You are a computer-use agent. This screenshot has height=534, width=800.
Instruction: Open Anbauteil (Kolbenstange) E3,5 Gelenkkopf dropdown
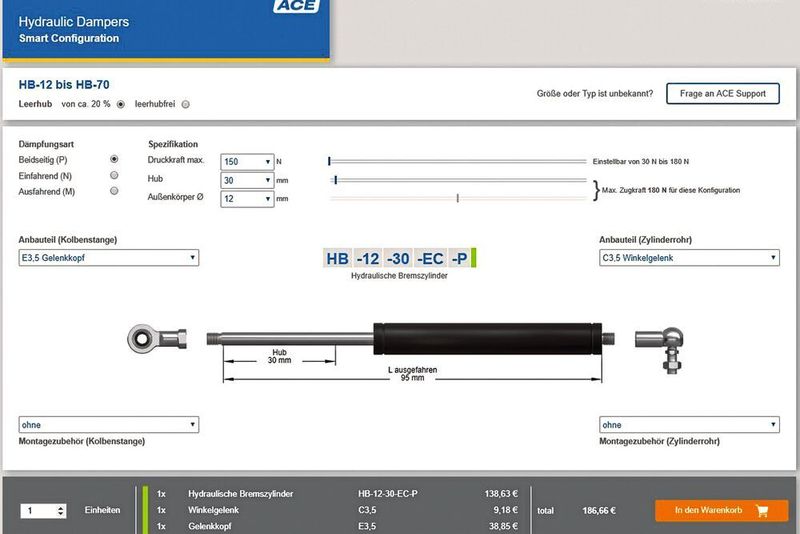pyautogui.click(x=109, y=258)
